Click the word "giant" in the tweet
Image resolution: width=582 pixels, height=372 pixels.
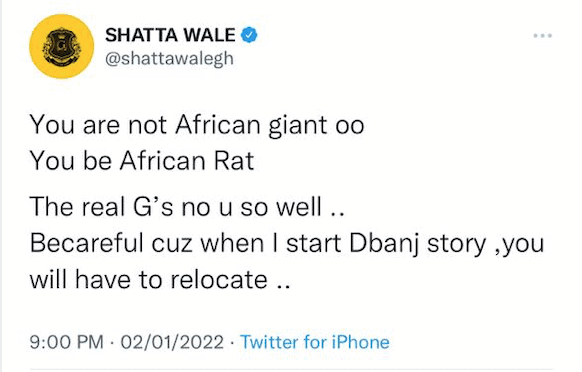point(298,126)
